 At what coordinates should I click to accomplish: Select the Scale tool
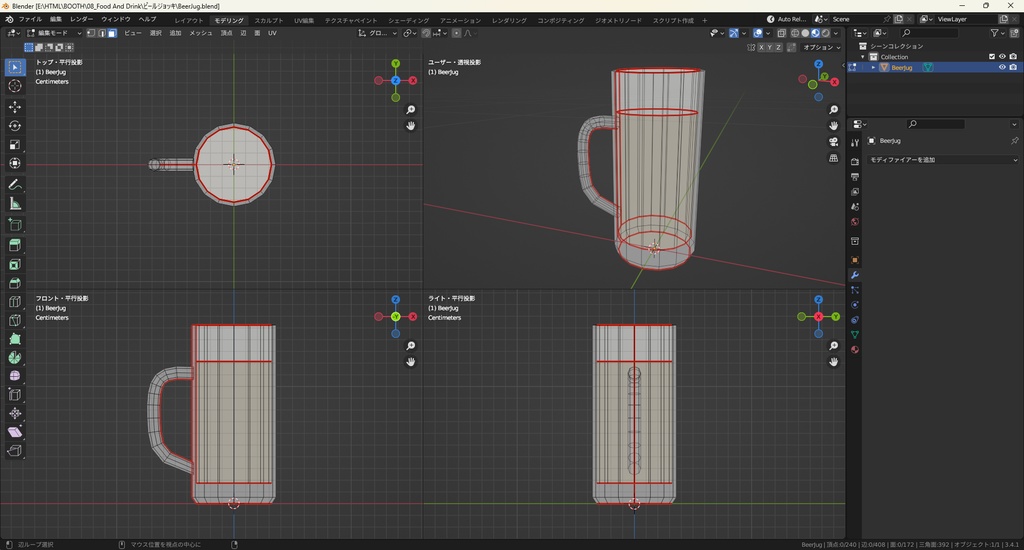[x=15, y=144]
